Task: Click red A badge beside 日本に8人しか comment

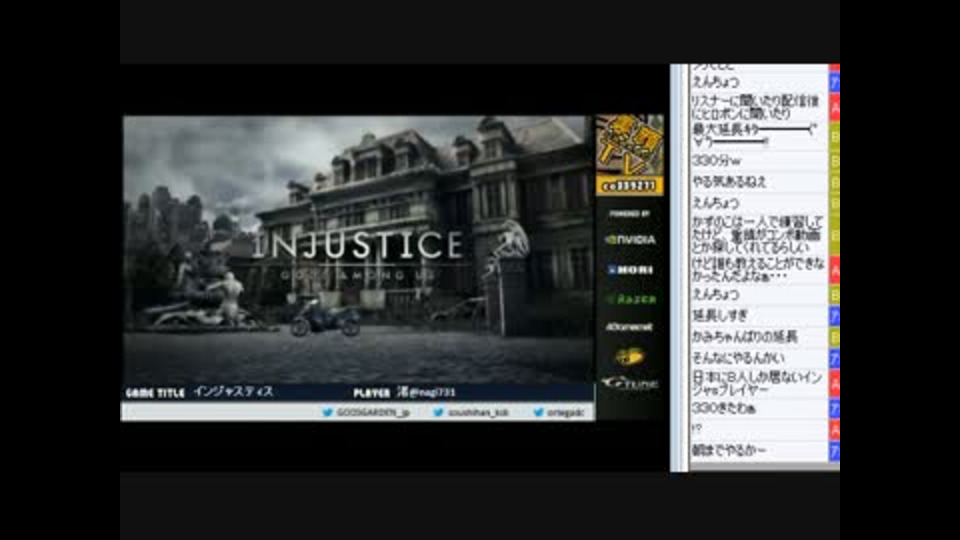Action: [834, 384]
